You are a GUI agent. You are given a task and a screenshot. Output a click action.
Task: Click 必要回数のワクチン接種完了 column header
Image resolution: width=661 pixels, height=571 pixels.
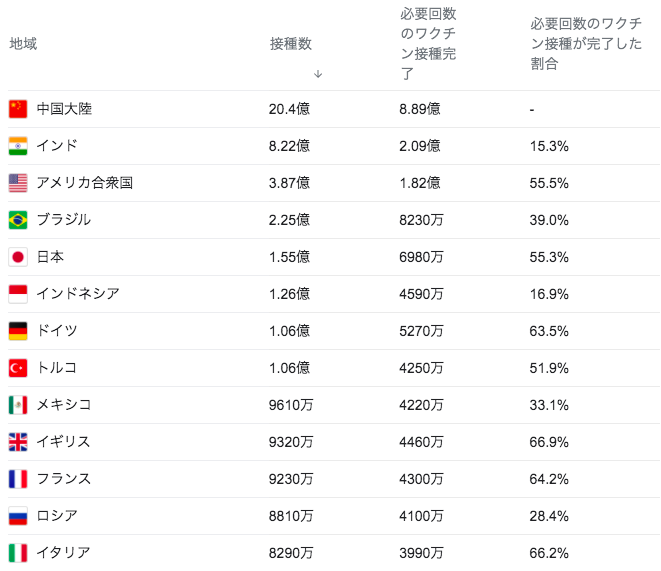coord(428,44)
